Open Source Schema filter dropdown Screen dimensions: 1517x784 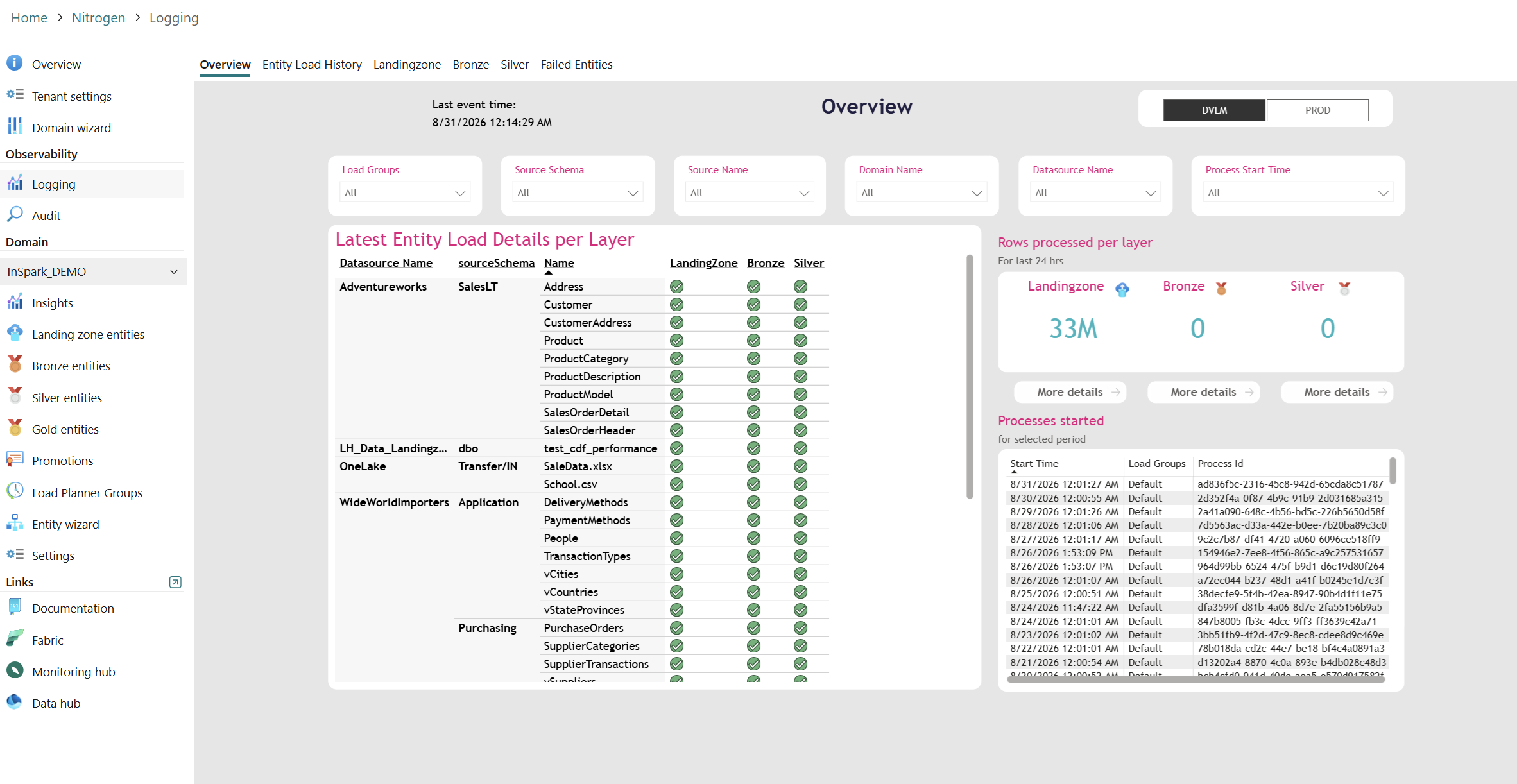578,192
